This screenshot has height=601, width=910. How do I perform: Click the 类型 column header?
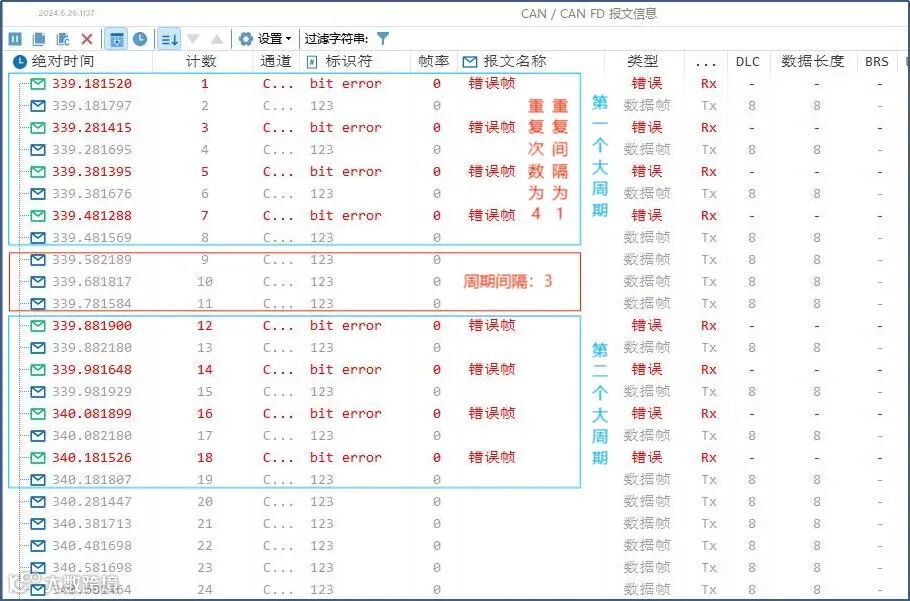pos(642,61)
